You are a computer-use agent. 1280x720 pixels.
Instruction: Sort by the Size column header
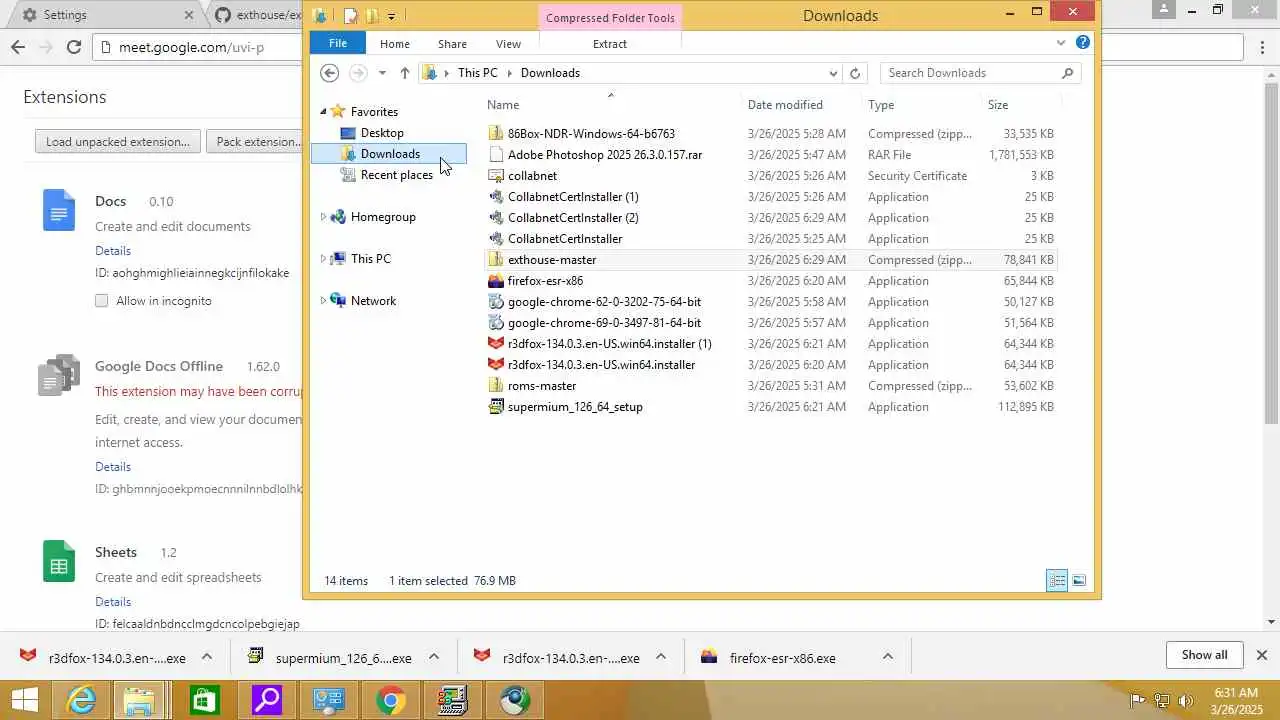point(998,105)
